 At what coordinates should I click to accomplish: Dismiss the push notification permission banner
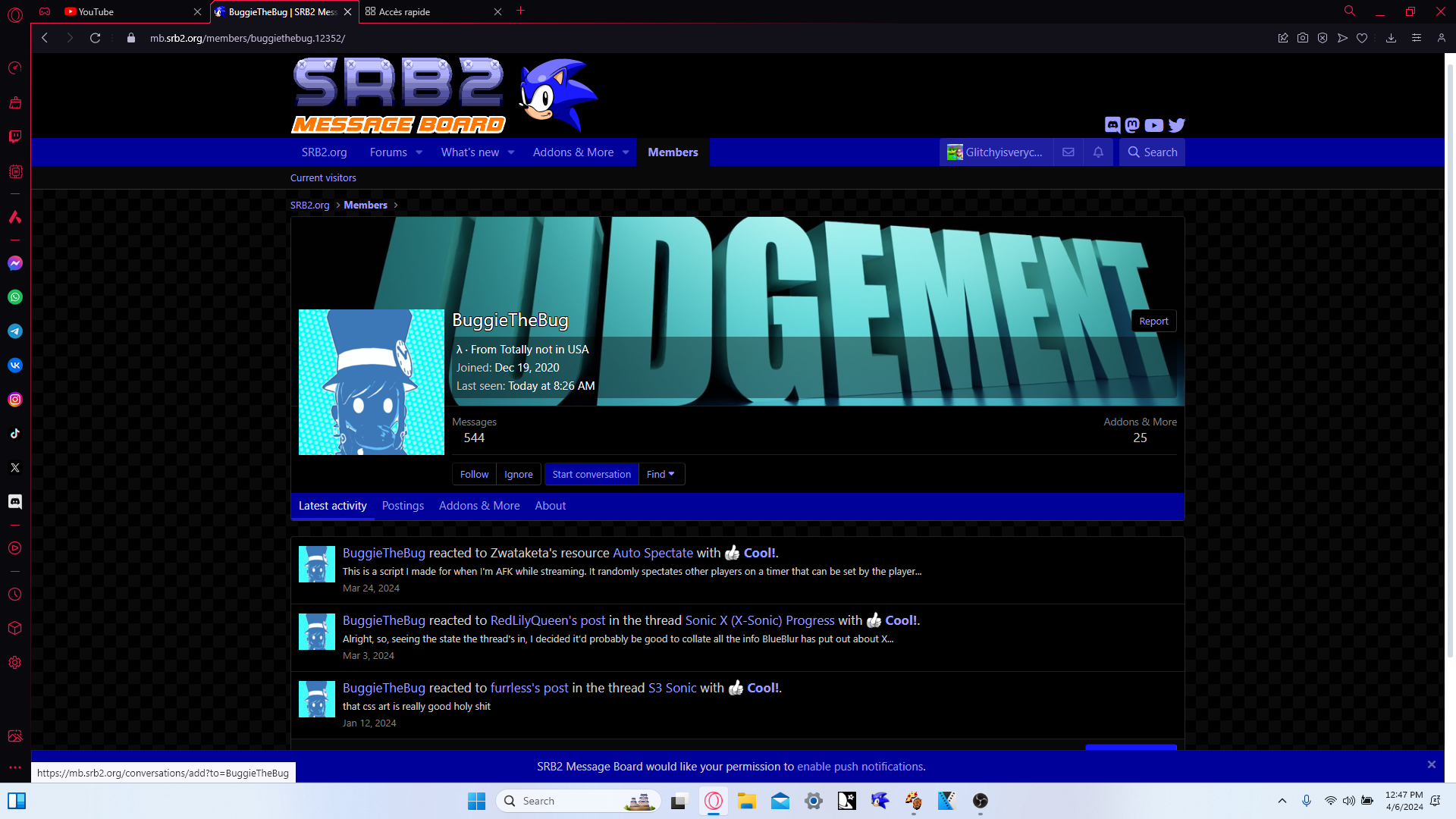[1432, 764]
